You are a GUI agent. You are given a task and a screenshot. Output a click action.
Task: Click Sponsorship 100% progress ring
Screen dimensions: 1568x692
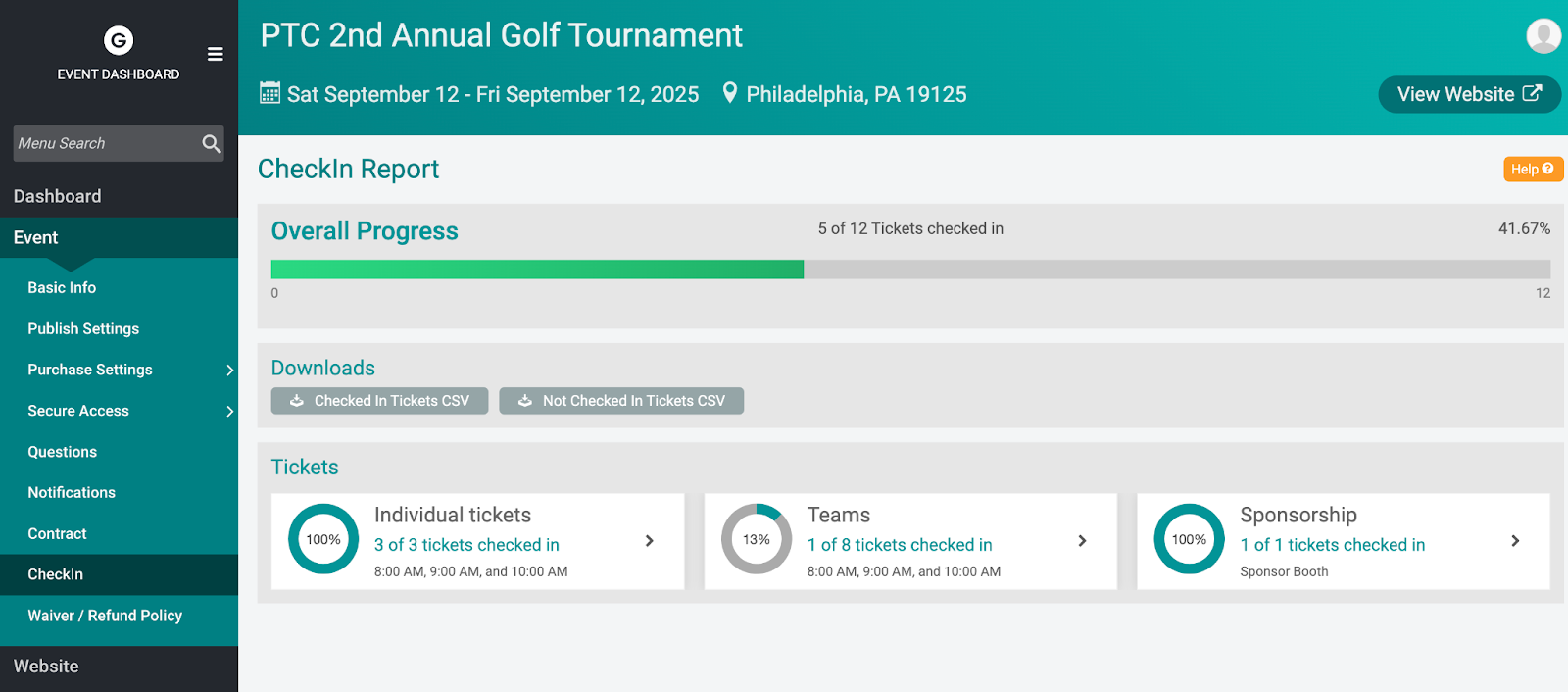pyautogui.click(x=1189, y=540)
